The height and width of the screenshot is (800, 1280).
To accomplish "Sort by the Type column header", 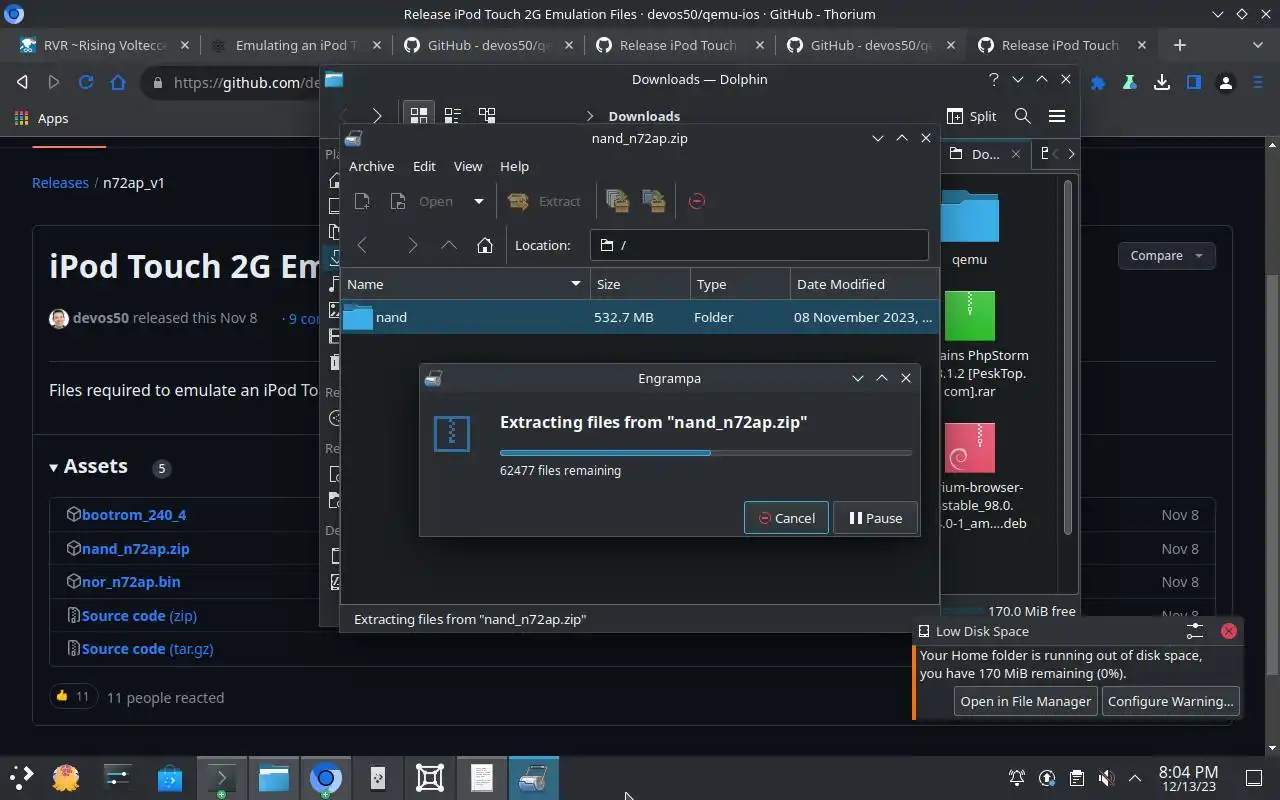I will 740,284.
